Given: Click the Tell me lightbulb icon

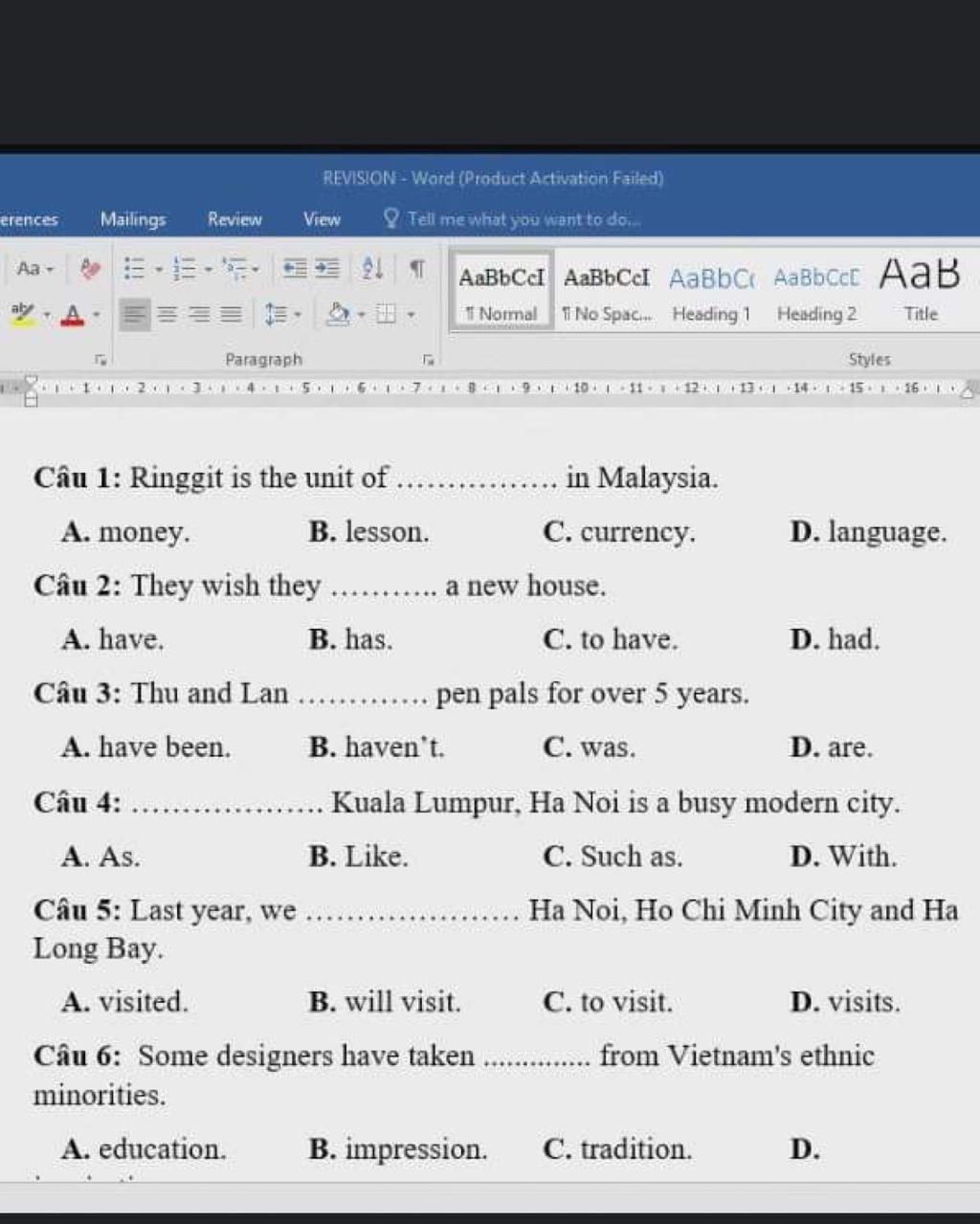Looking at the screenshot, I should [391, 218].
